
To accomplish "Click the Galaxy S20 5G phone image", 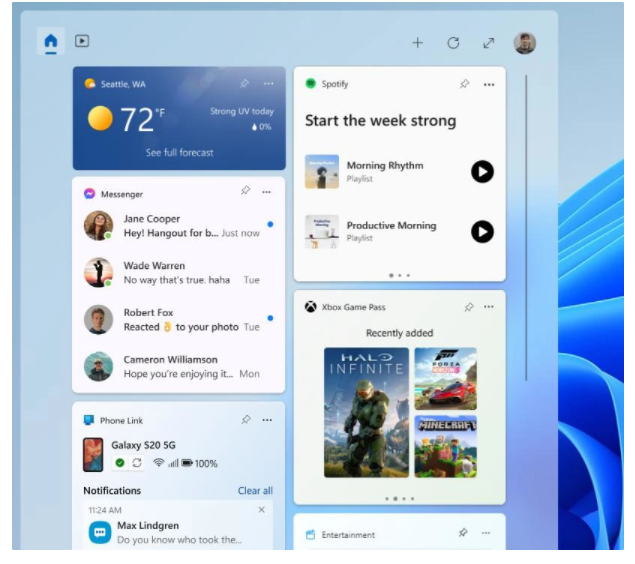I will pos(93,455).
